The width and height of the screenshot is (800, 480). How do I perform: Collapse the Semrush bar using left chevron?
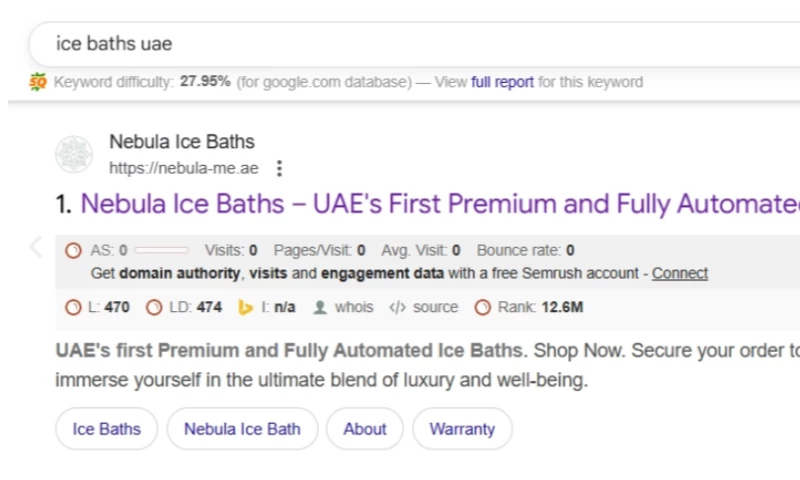pos(35,247)
